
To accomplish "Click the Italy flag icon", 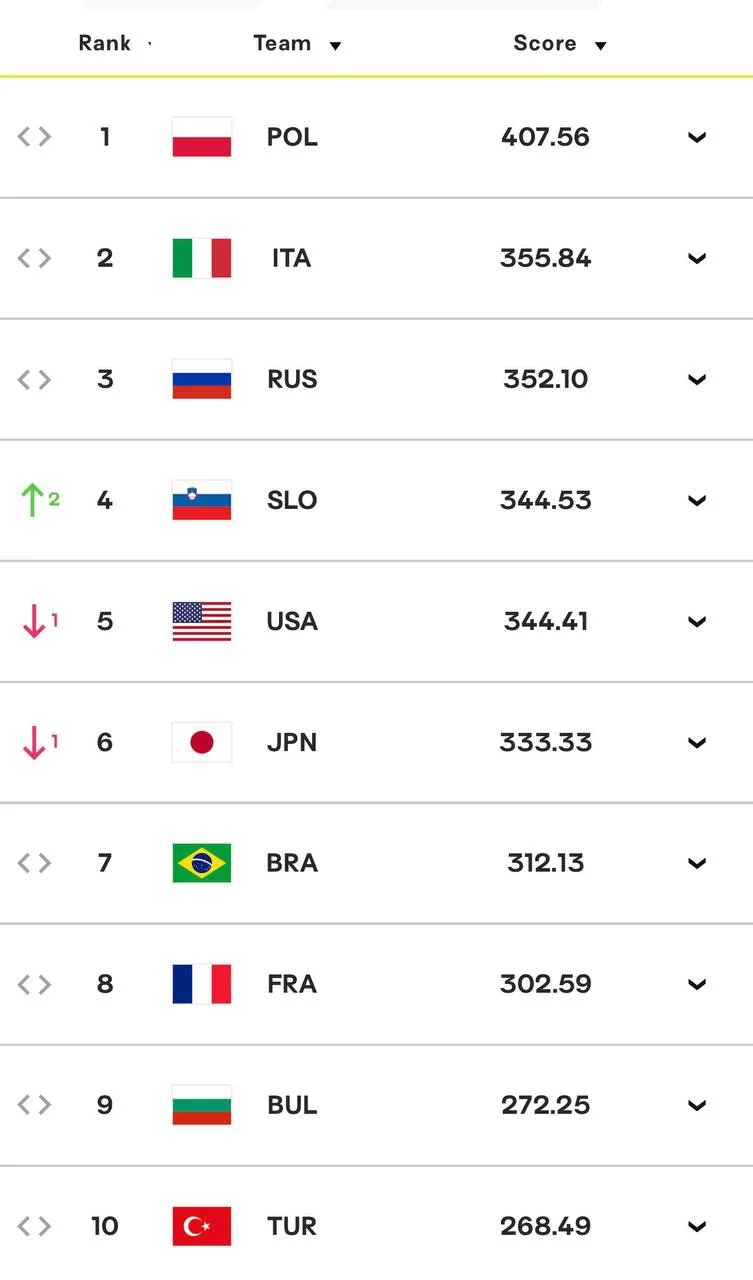I will tap(202, 258).
